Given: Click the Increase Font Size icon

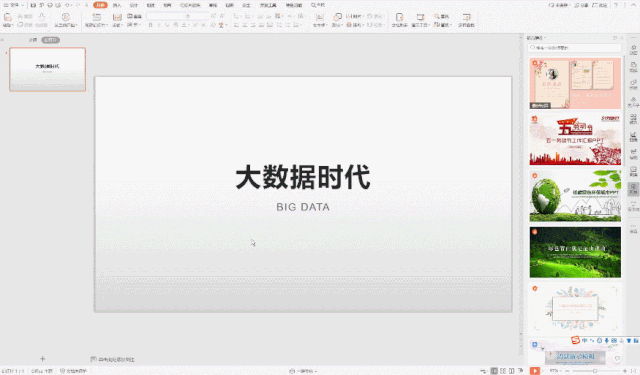Looking at the screenshot, I should coord(213,16).
